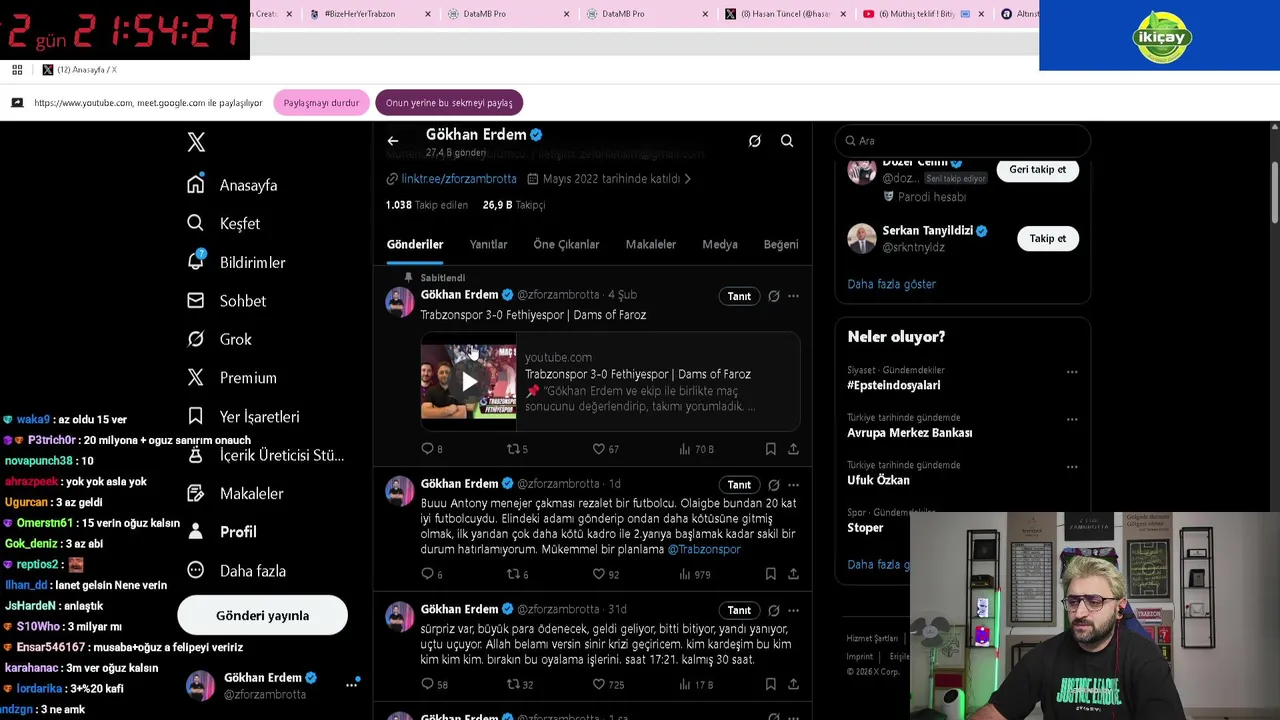Click the X logo in sidebar
Image resolution: width=1280 pixels, height=720 pixels.
click(x=196, y=142)
